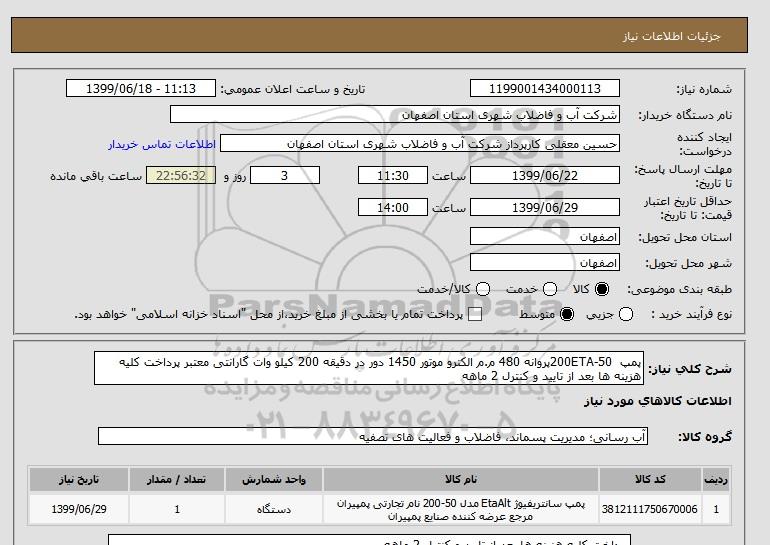Click the نام کالا column header
This screenshot has height=545, width=770.
click(x=461, y=479)
